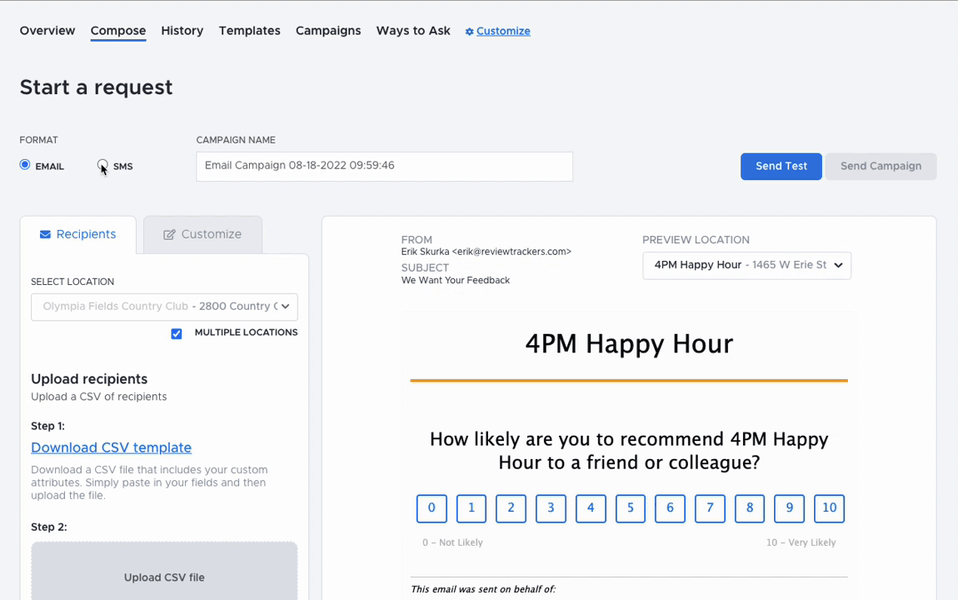The height and width of the screenshot is (600, 958).
Task: Switch to the Recipients panel tab
Action: point(78,235)
